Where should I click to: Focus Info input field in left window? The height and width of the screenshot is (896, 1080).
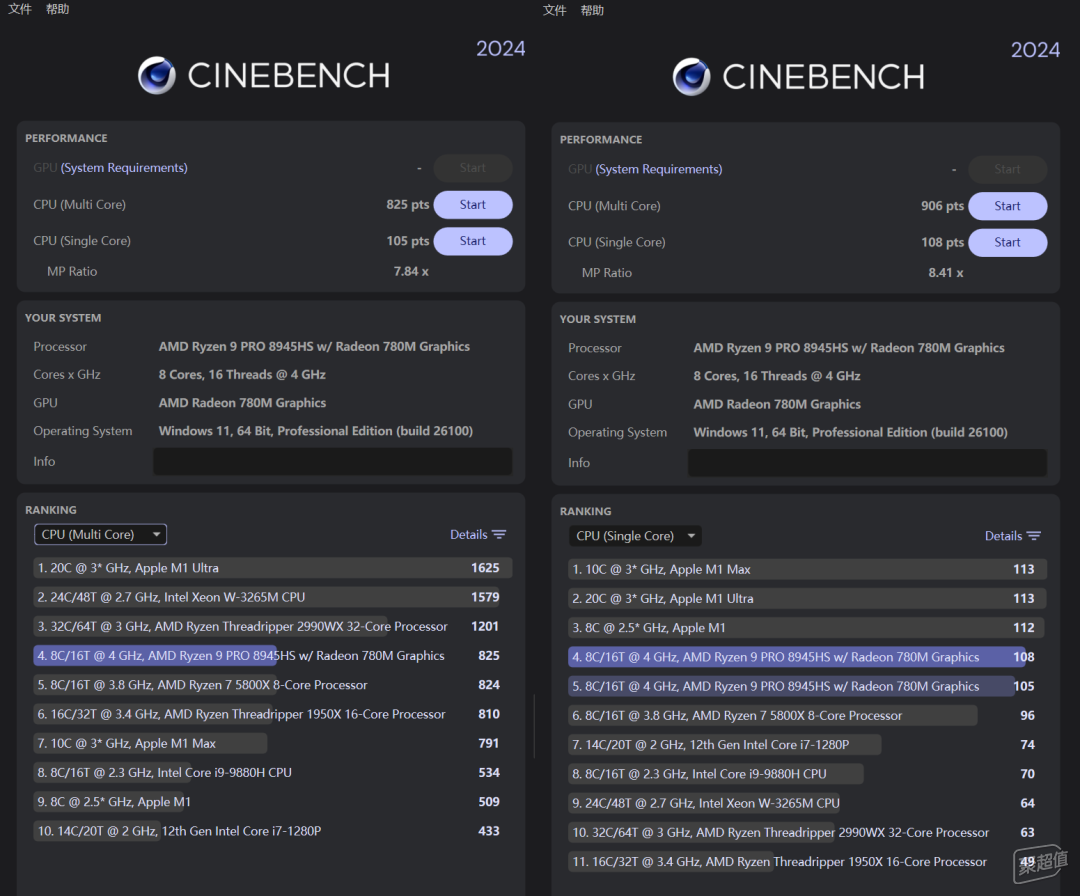tap(333, 461)
